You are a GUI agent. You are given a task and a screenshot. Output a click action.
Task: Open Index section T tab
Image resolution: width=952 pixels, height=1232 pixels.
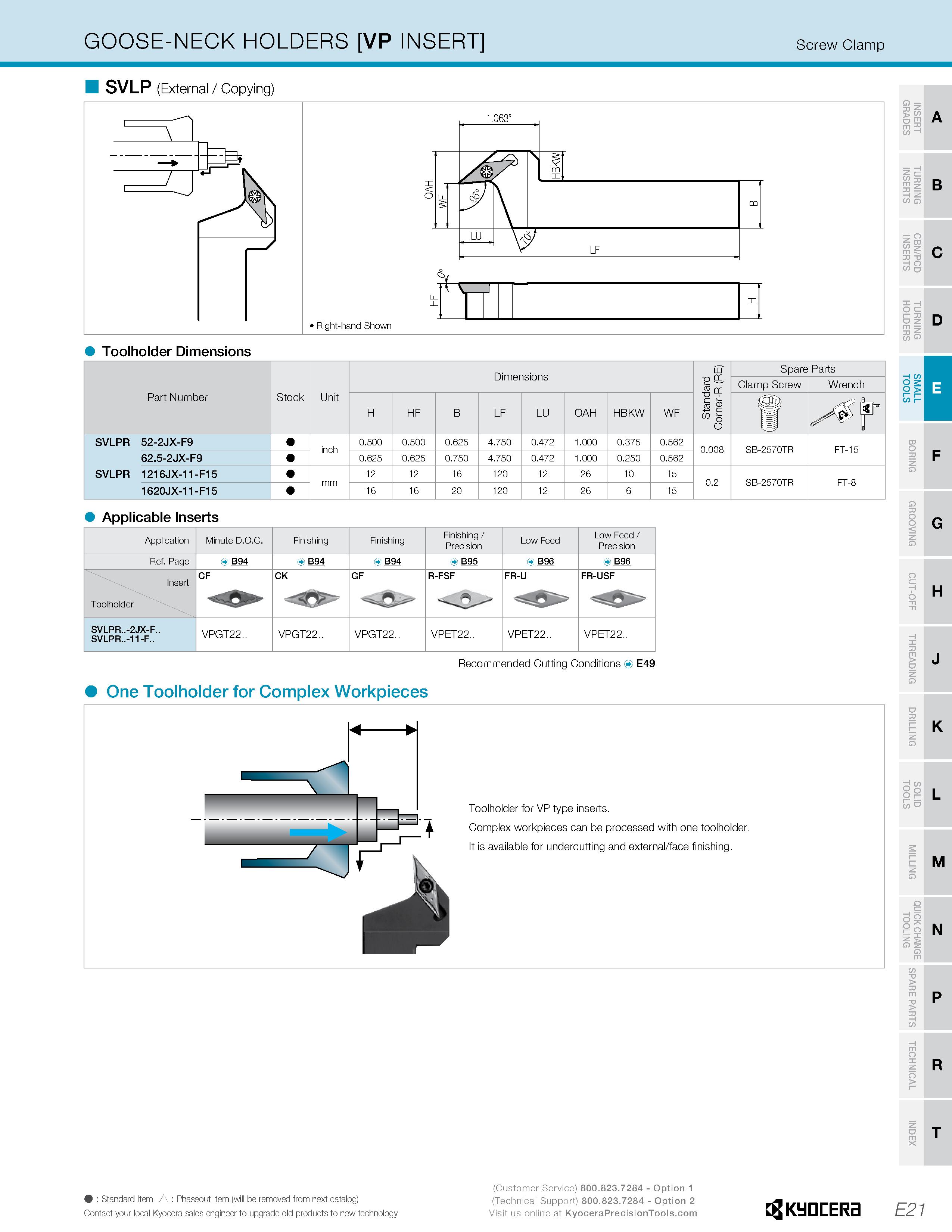(x=925, y=1133)
